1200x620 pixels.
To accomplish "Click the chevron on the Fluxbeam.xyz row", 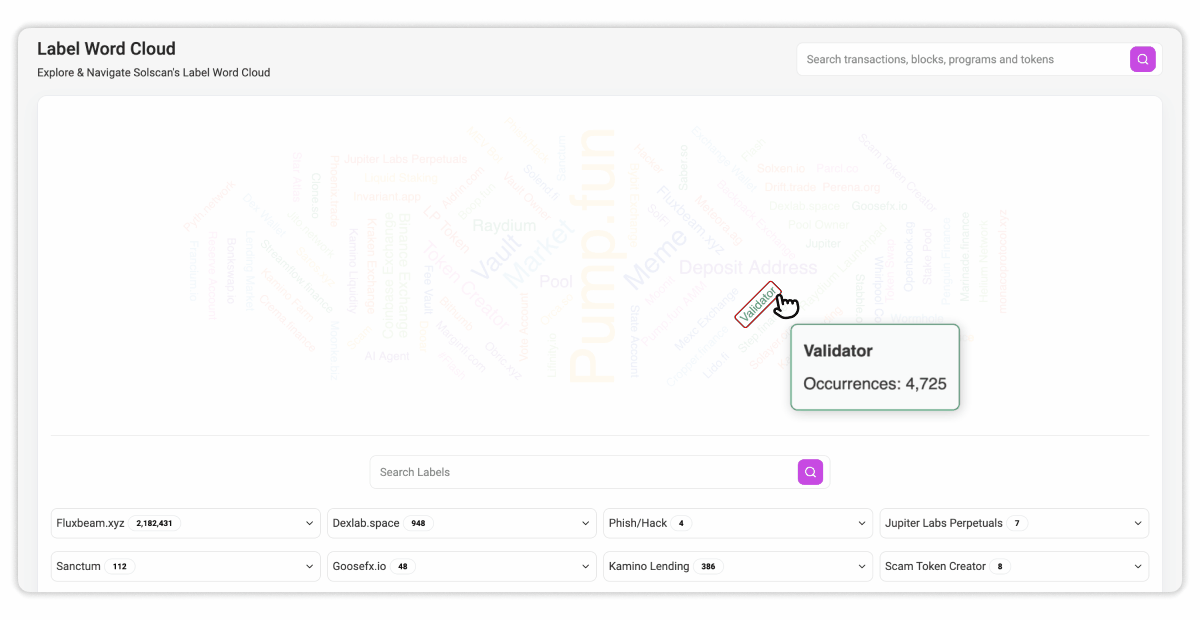I will [x=310, y=523].
